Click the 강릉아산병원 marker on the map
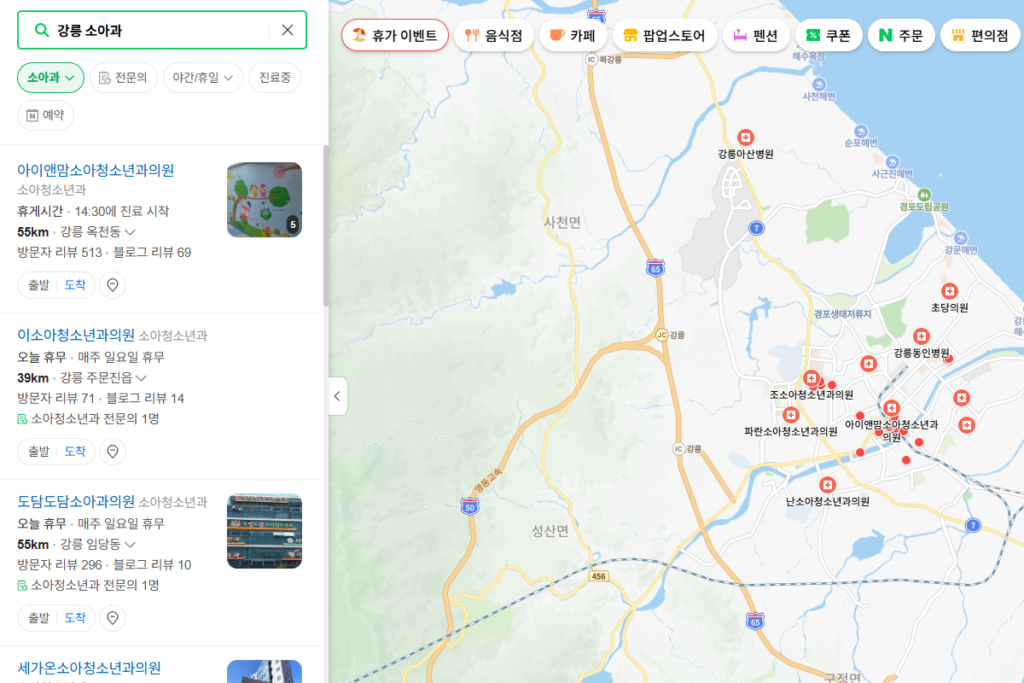The height and width of the screenshot is (683, 1024). pos(748,138)
